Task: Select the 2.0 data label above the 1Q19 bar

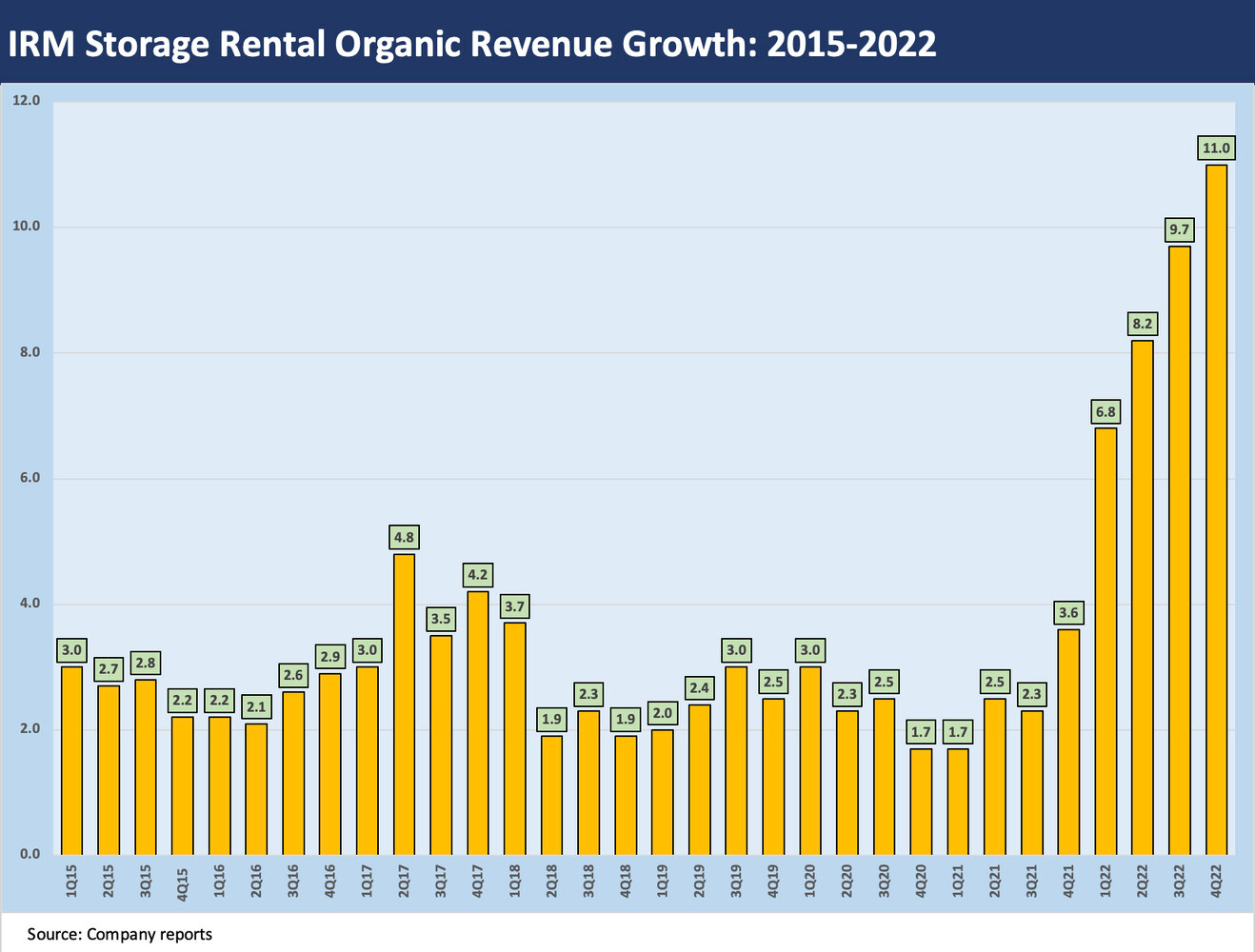Action: [662, 713]
